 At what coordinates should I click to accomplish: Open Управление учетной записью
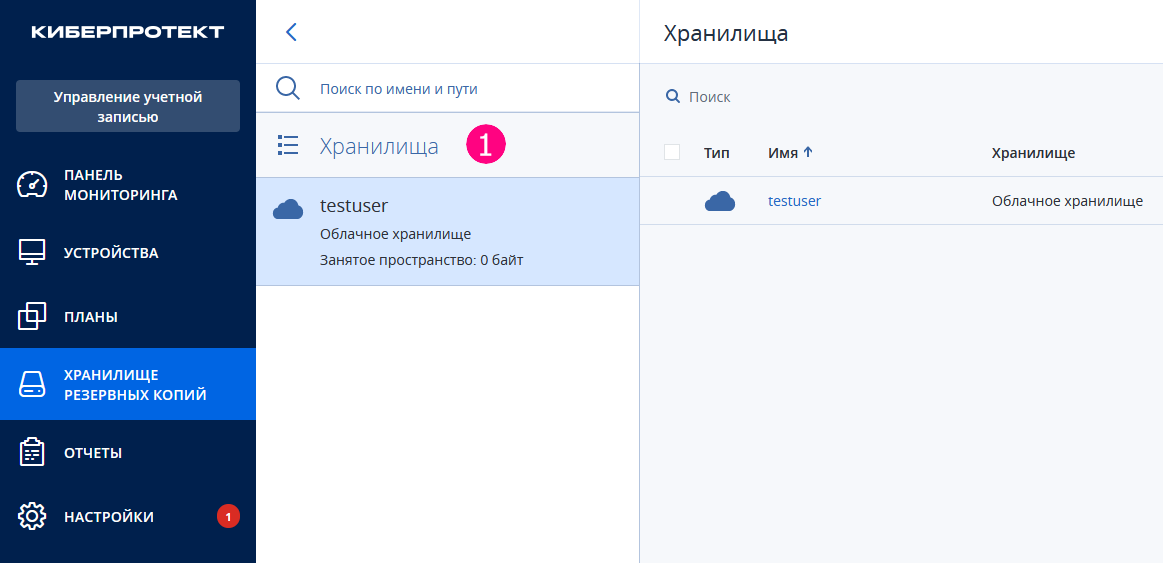128,106
